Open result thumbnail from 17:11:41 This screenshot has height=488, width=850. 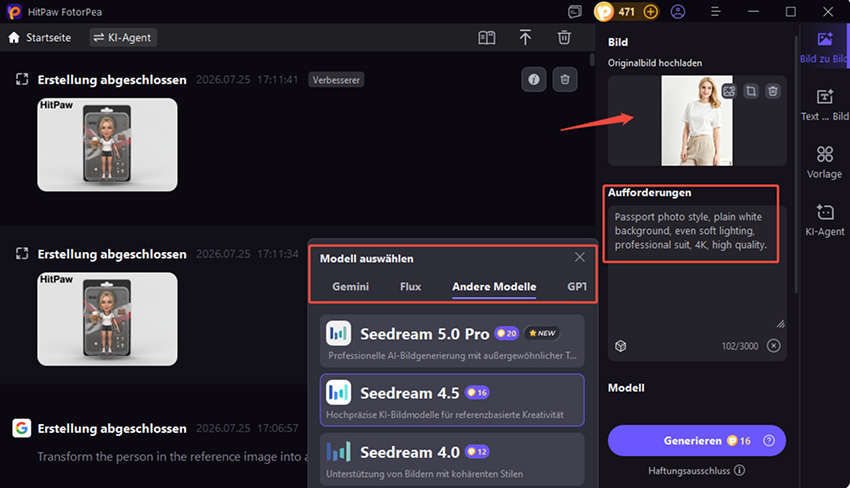tap(107, 145)
